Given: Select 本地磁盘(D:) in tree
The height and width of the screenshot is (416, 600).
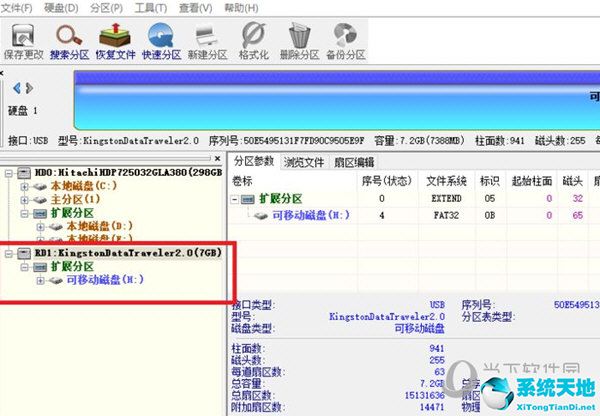Looking at the screenshot, I should [99, 226].
